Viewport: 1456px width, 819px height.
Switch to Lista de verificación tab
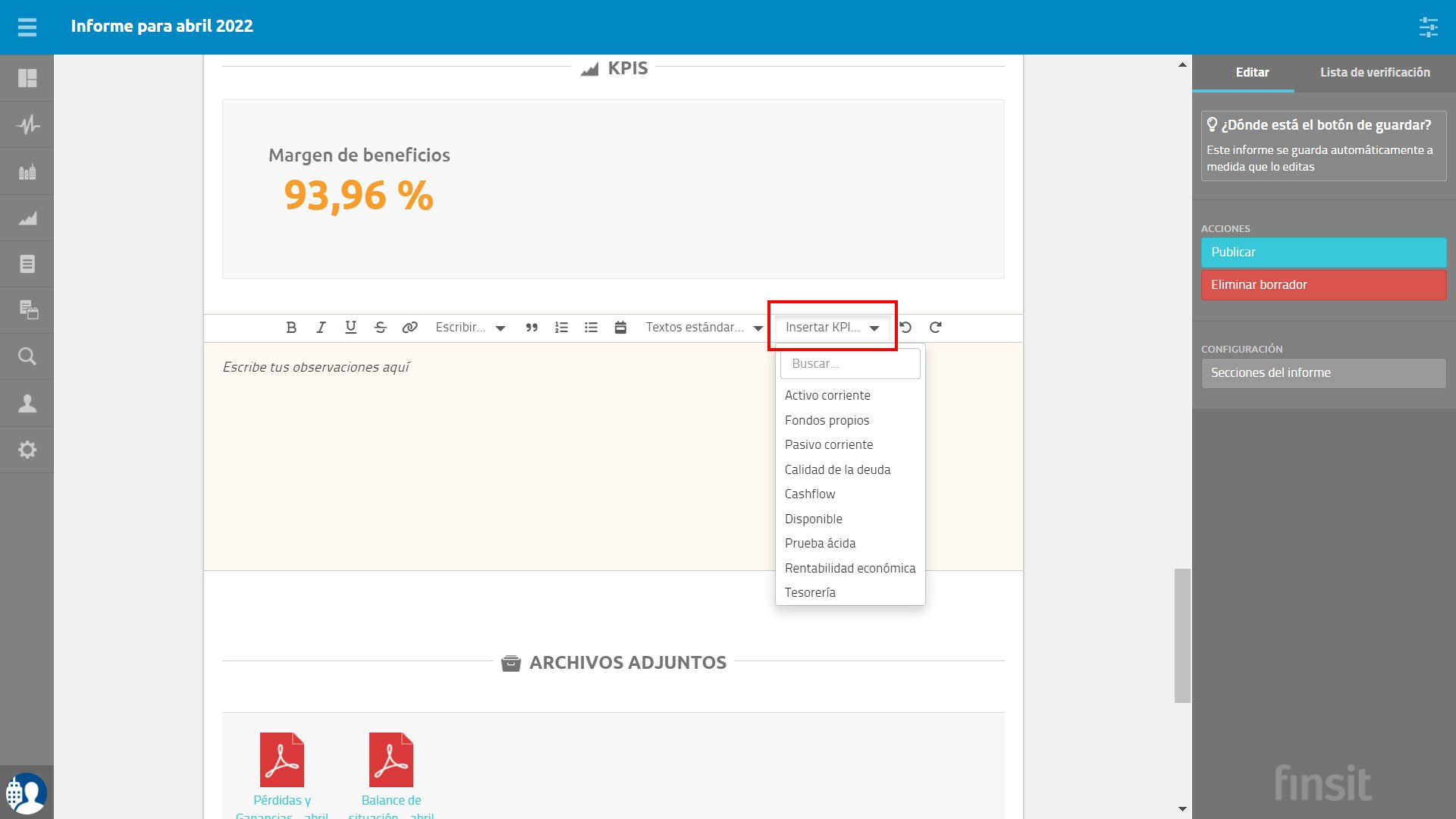coord(1375,73)
